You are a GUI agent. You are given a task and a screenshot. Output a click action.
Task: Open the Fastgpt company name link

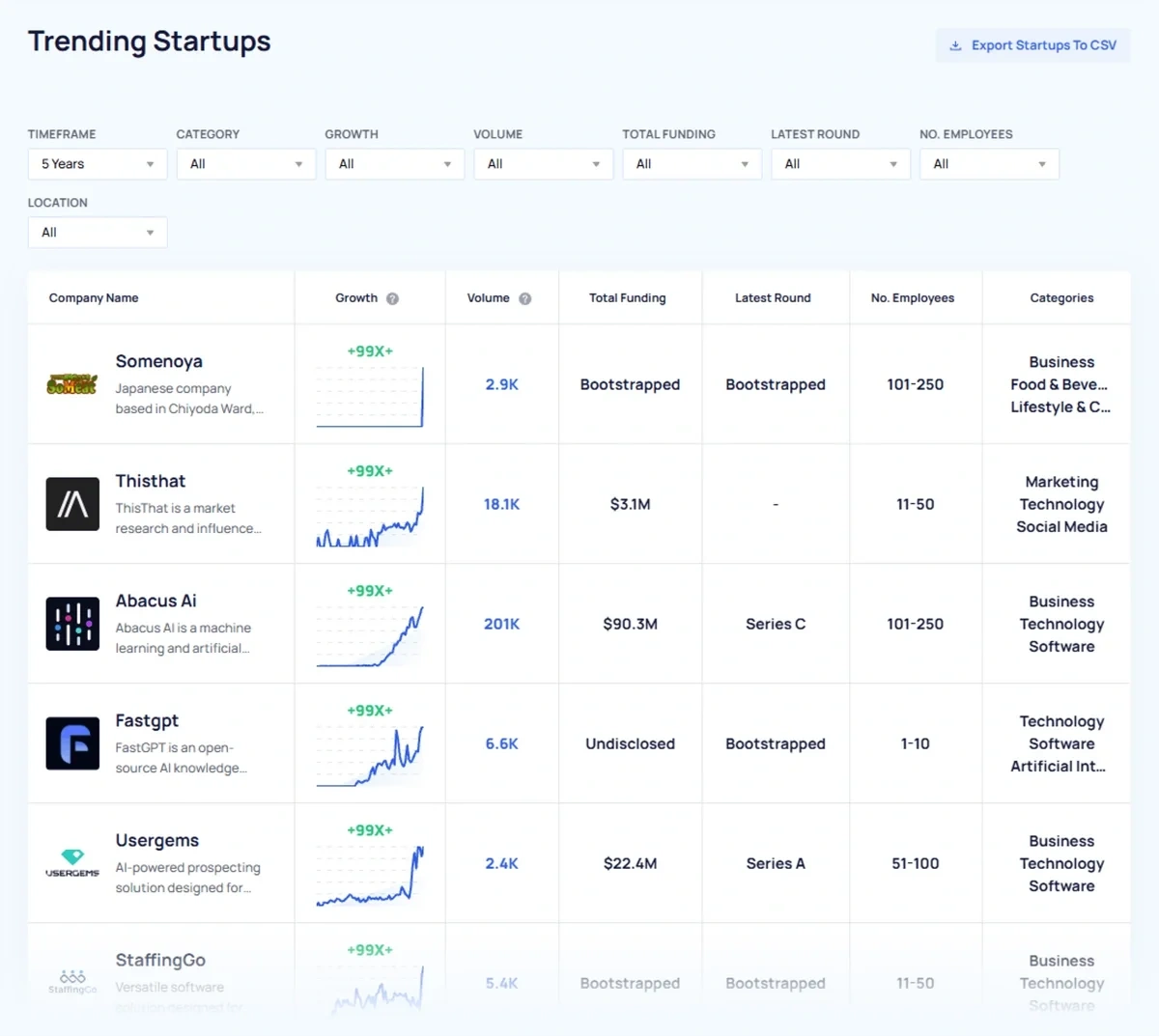(x=147, y=721)
